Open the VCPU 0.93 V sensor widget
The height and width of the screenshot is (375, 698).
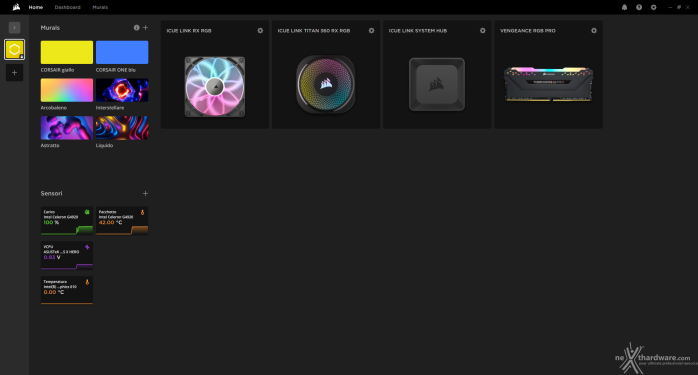[x=67, y=256]
